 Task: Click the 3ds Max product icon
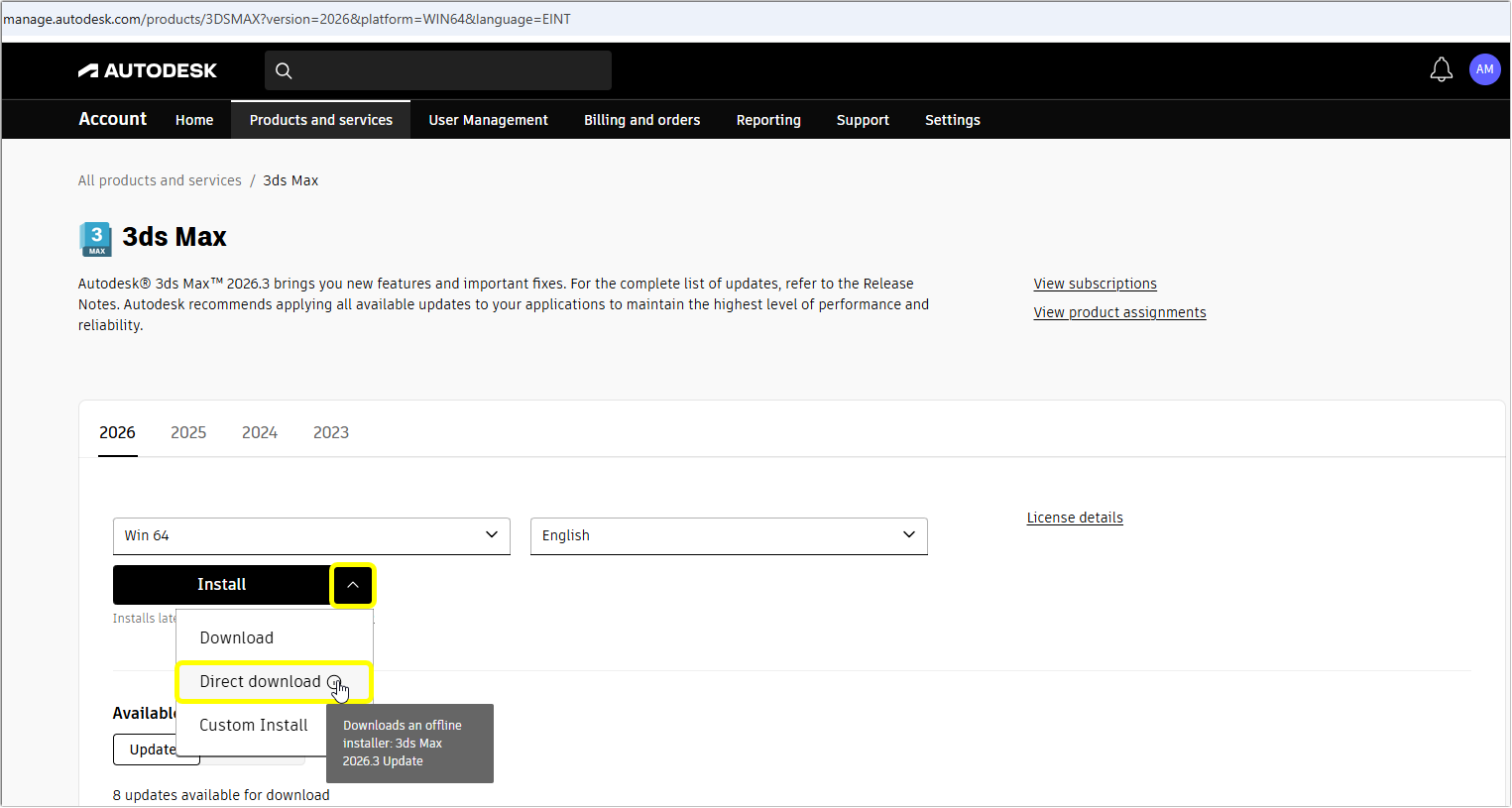[95, 239]
